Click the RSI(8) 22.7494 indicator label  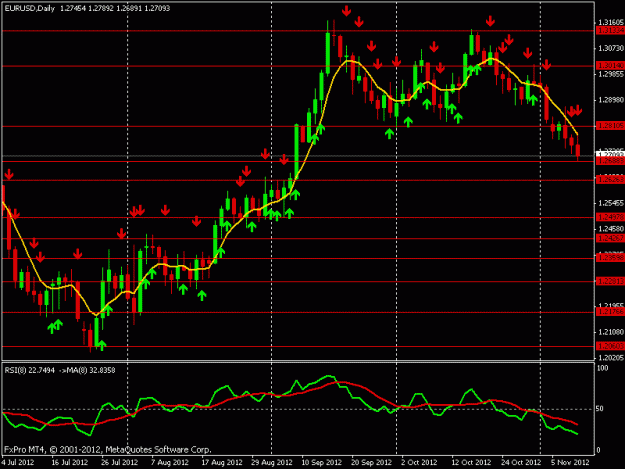click(29, 370)
